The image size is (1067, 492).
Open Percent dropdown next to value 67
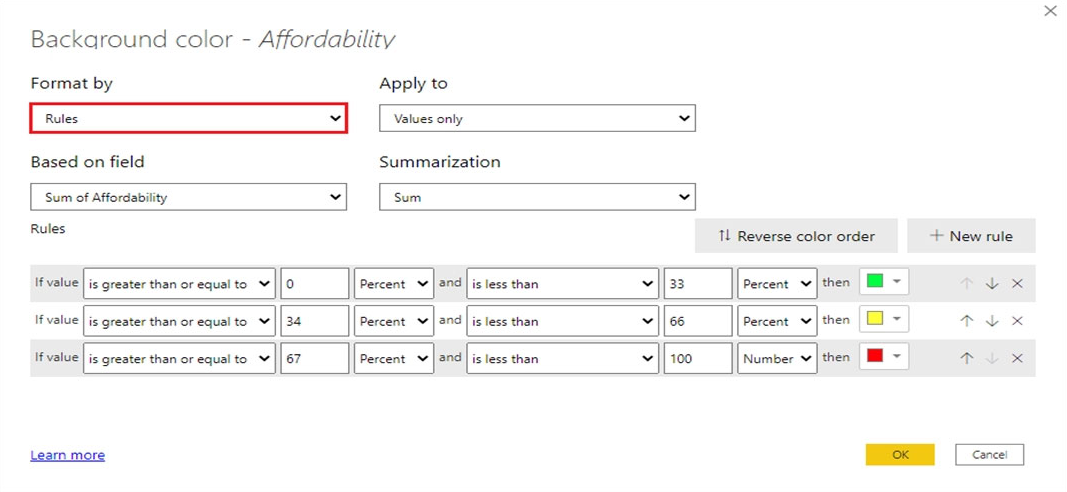pyautogui.click(x=394, y=359)
